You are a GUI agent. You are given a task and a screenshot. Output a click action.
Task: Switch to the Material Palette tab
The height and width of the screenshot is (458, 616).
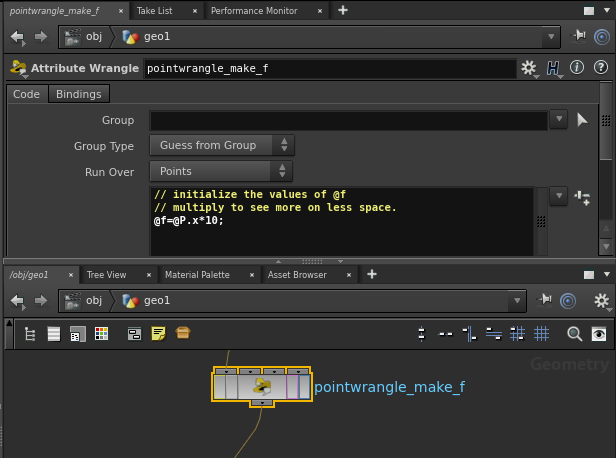(x=197, y=274)
